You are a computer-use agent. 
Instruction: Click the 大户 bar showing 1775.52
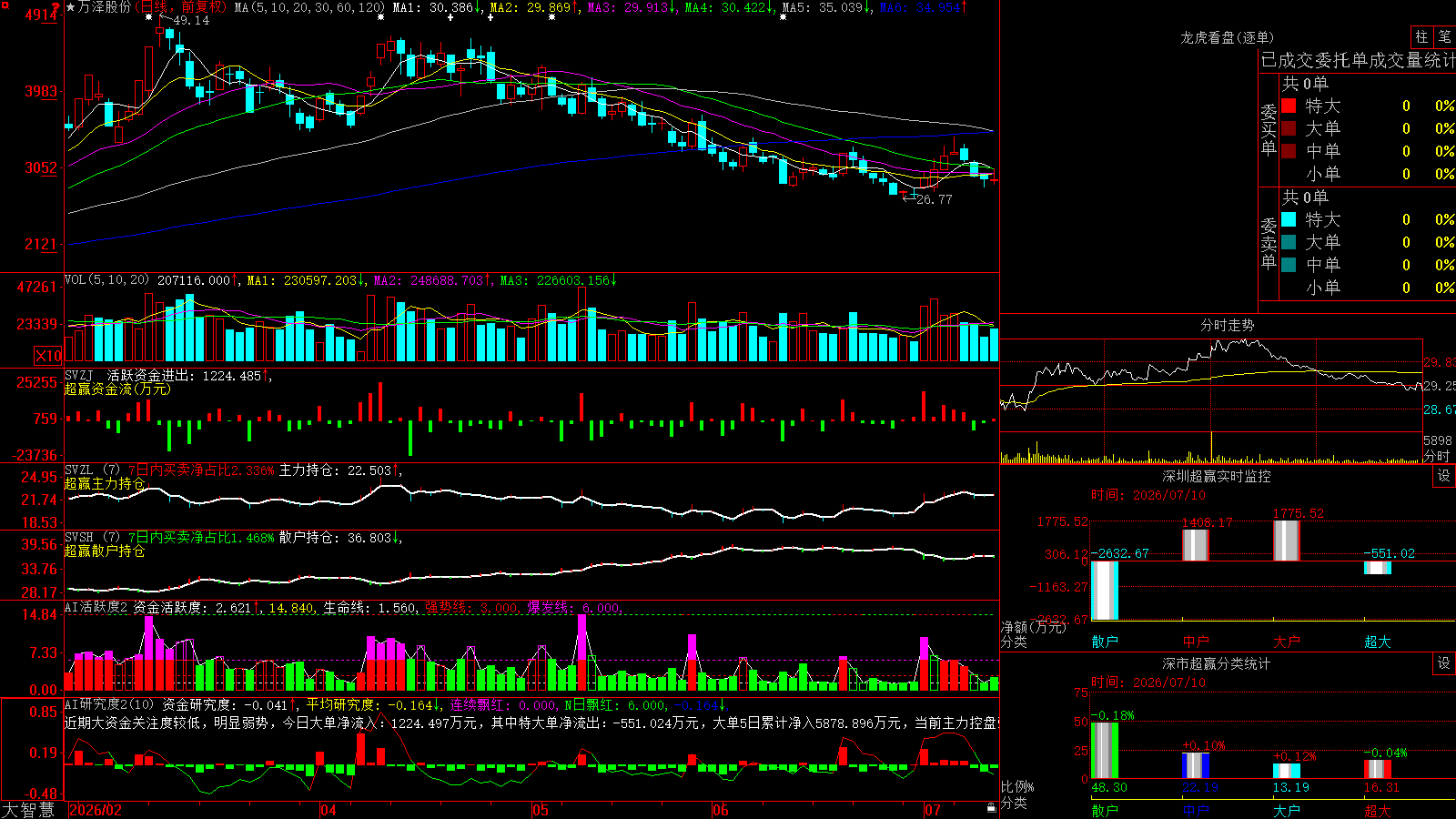(x=1287, y=541)
